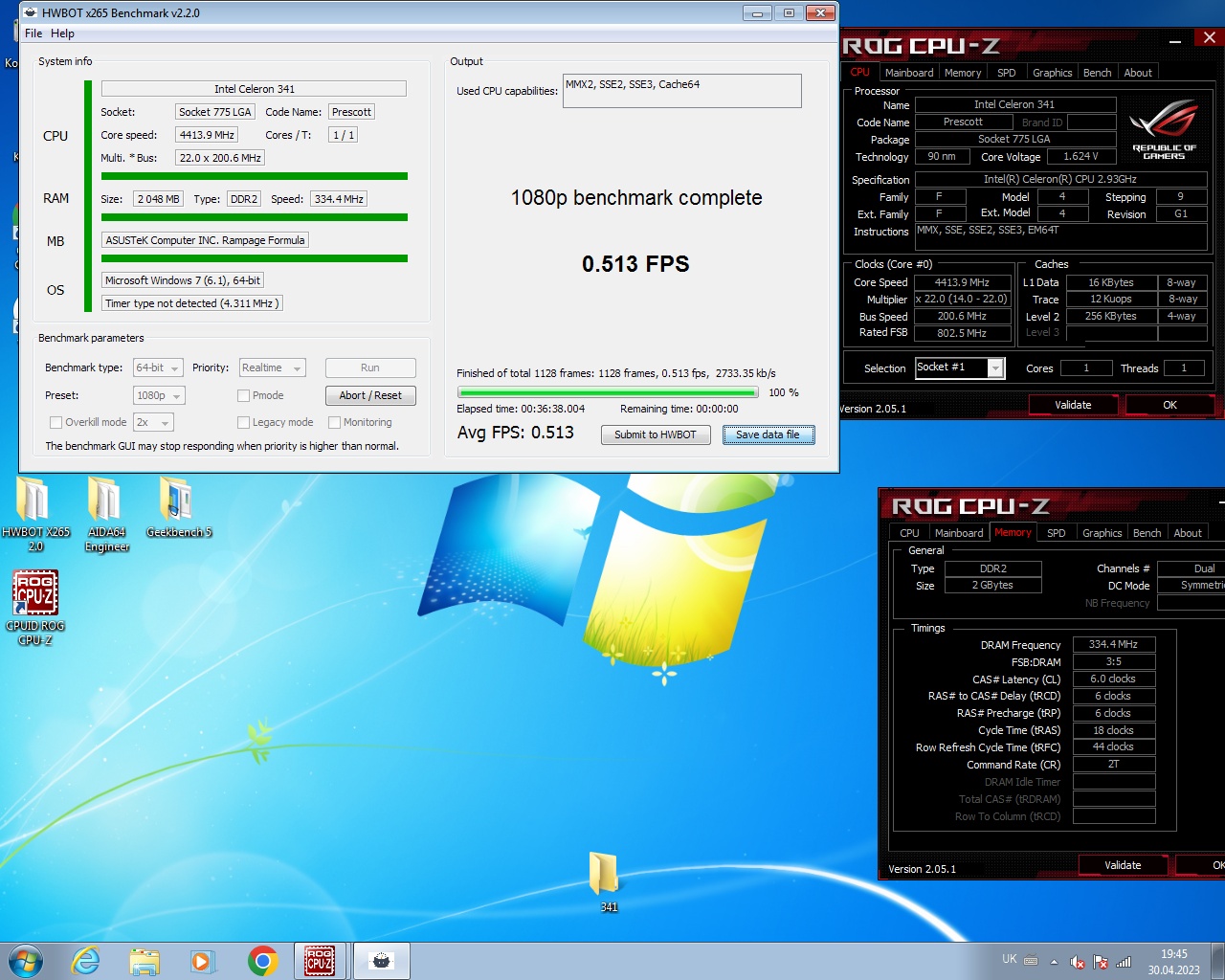
Task: Click the UK input language indicator
Action: click(1010, 959)
